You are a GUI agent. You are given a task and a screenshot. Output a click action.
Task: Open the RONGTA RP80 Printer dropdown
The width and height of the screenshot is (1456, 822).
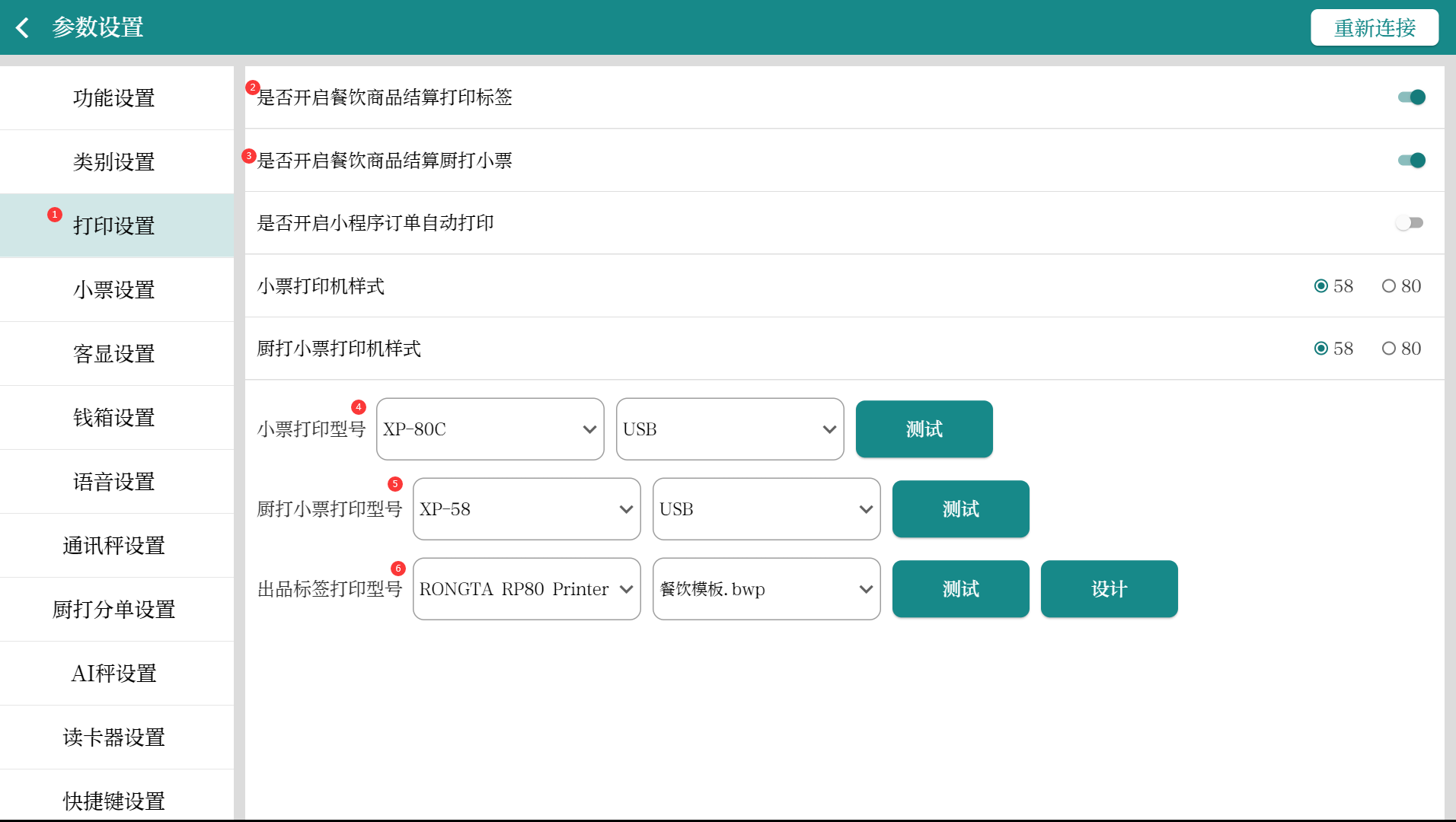(527, 589)
